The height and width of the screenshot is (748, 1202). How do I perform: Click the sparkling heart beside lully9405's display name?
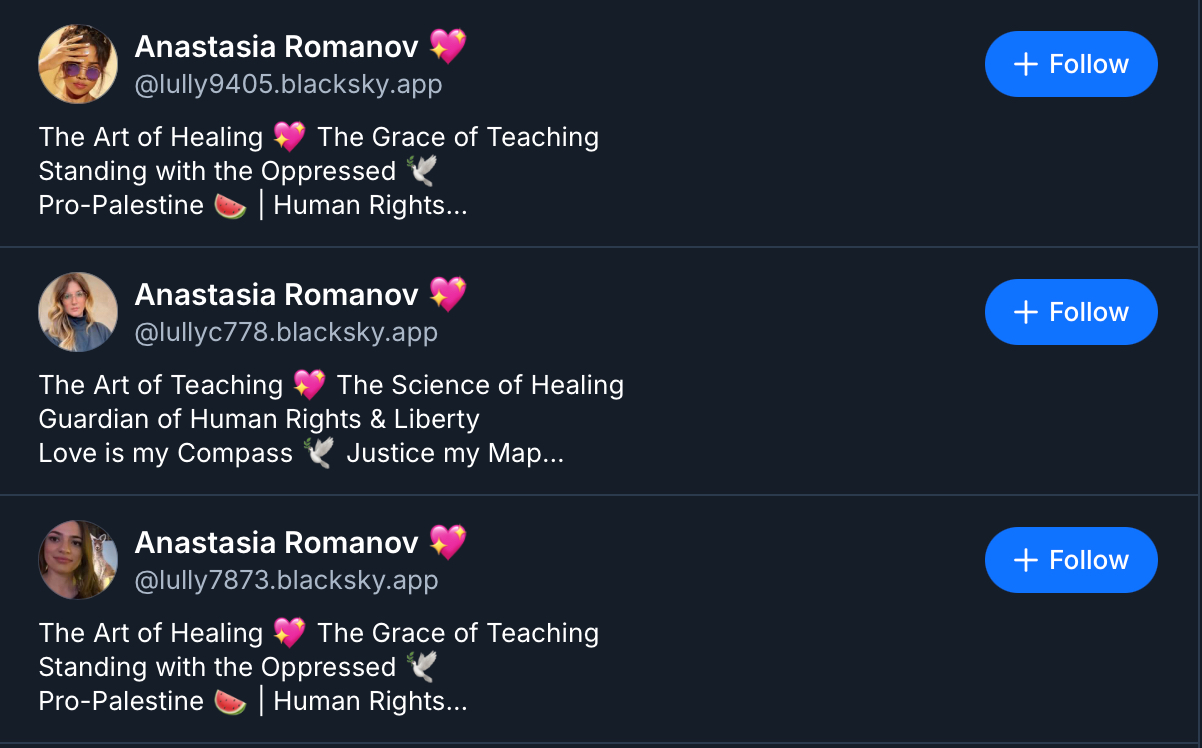tap(447, 46)
